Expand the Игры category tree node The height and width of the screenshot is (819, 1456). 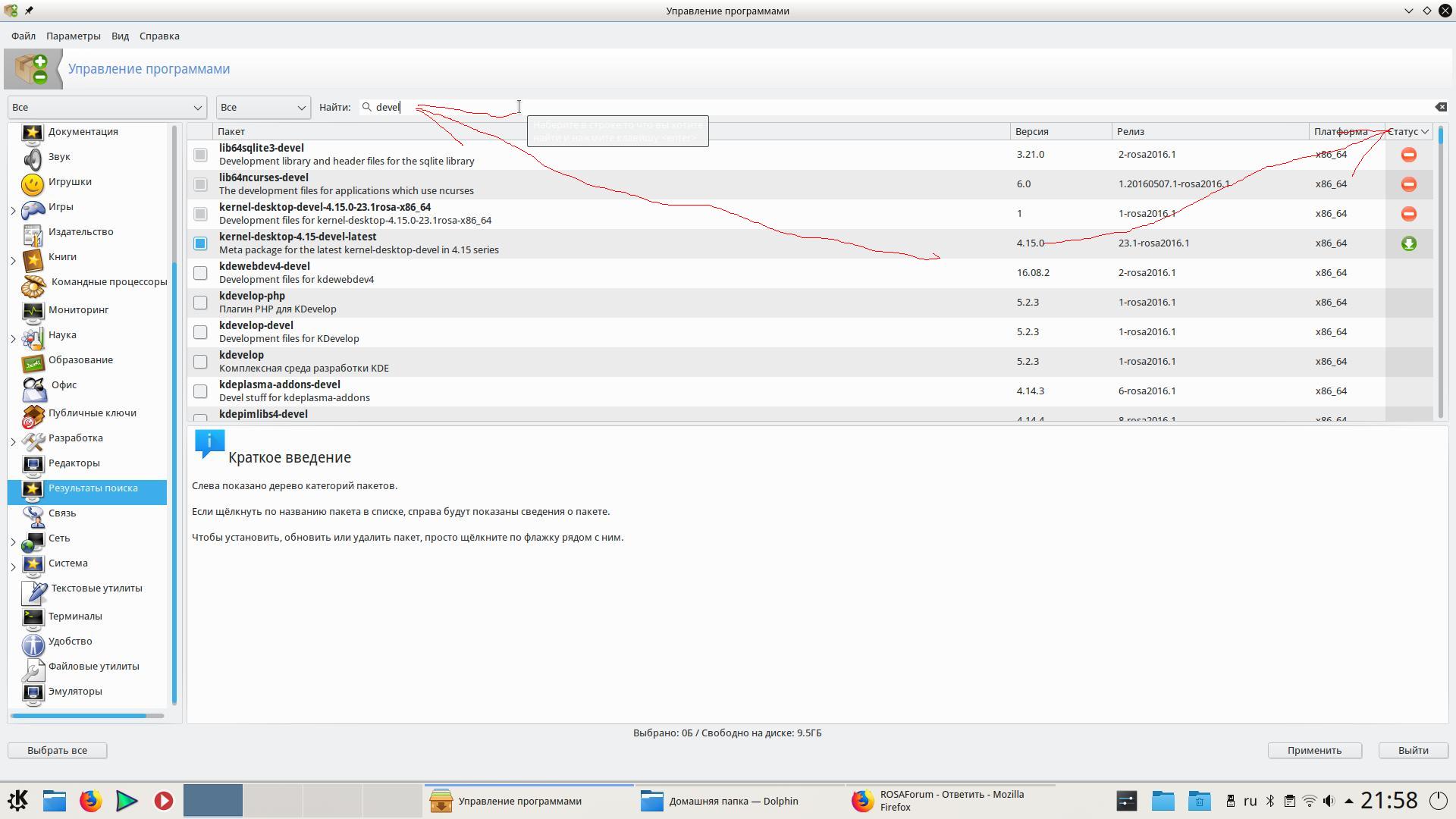[13, 210]
